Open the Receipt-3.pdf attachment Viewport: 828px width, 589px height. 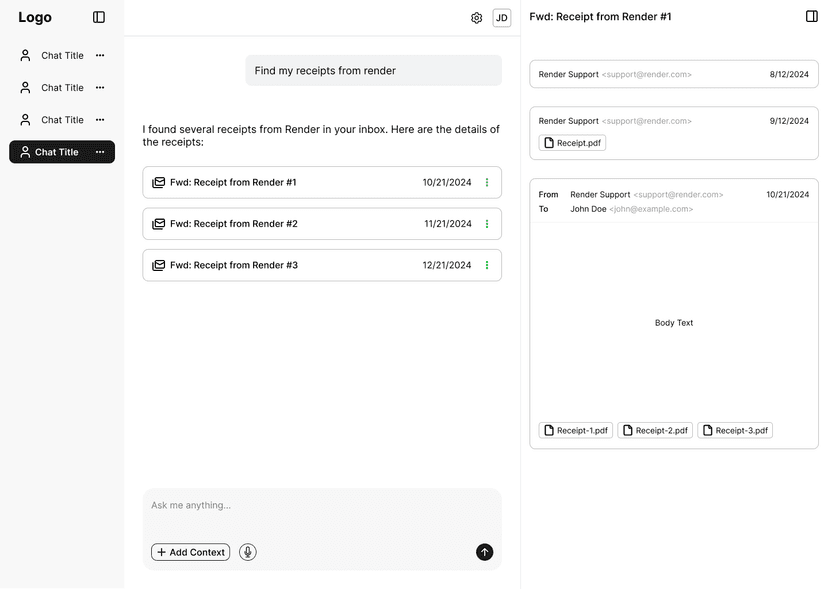pos(735,431)
